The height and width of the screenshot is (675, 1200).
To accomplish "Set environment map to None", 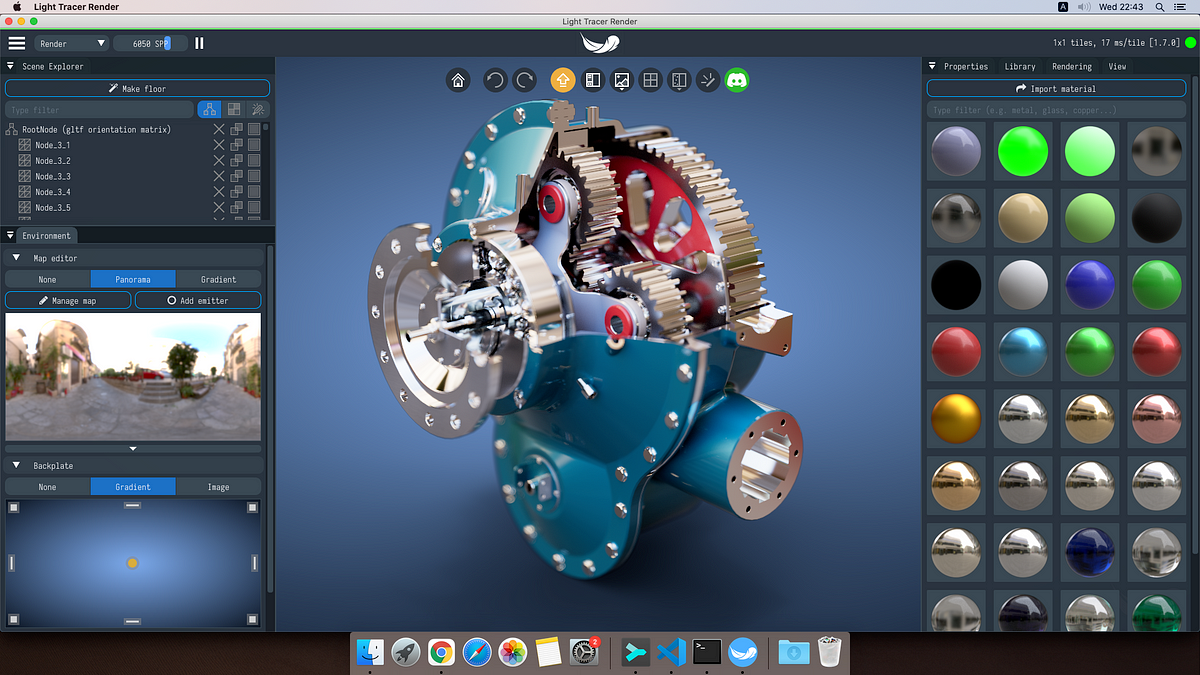I will click(47, 279).
